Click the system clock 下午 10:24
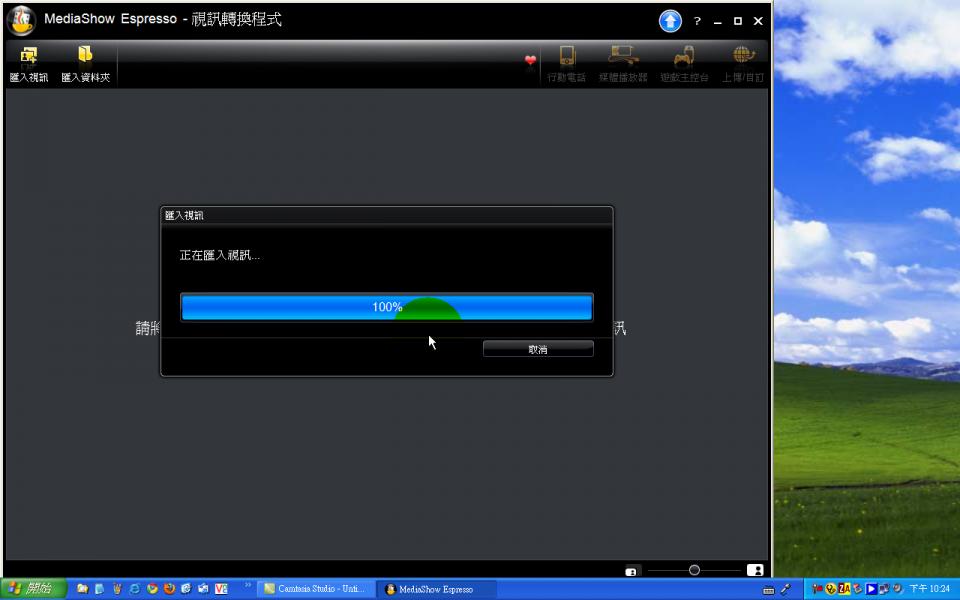Screen dimensions: 960x600 pyautogui.click(x=929, y=589)
